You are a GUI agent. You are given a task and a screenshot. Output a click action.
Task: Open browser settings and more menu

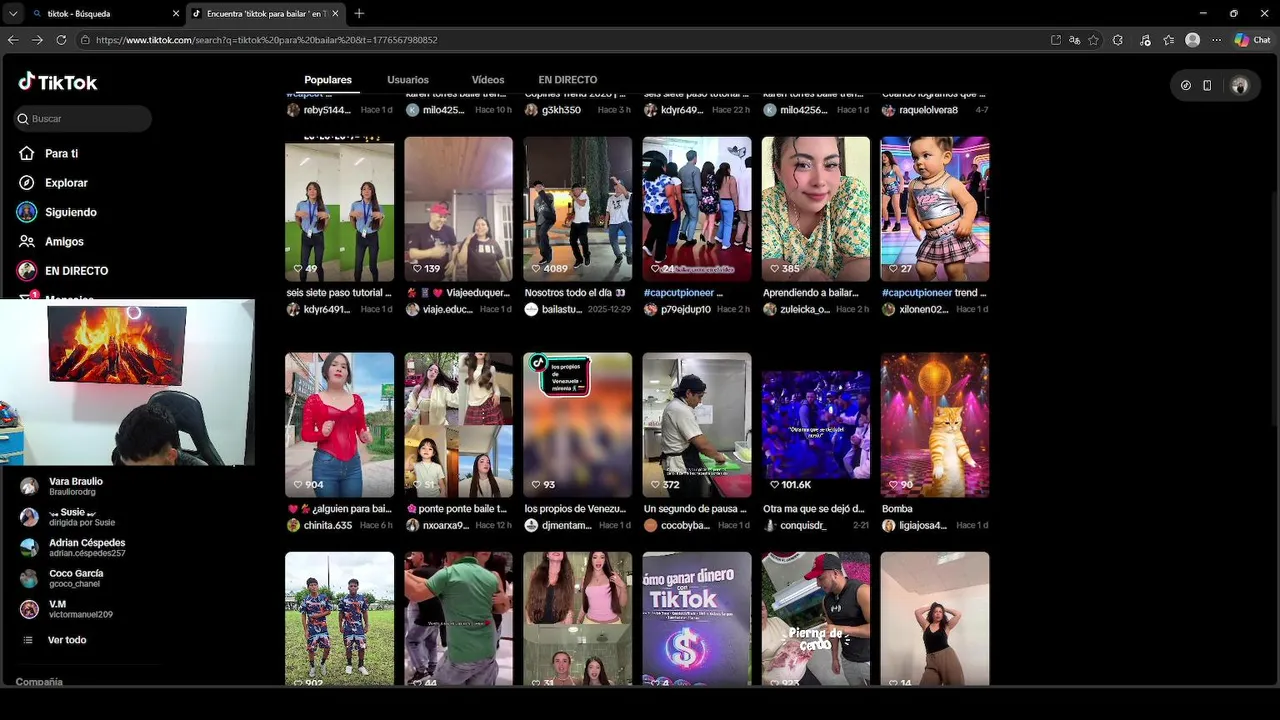pos(1216,40)
